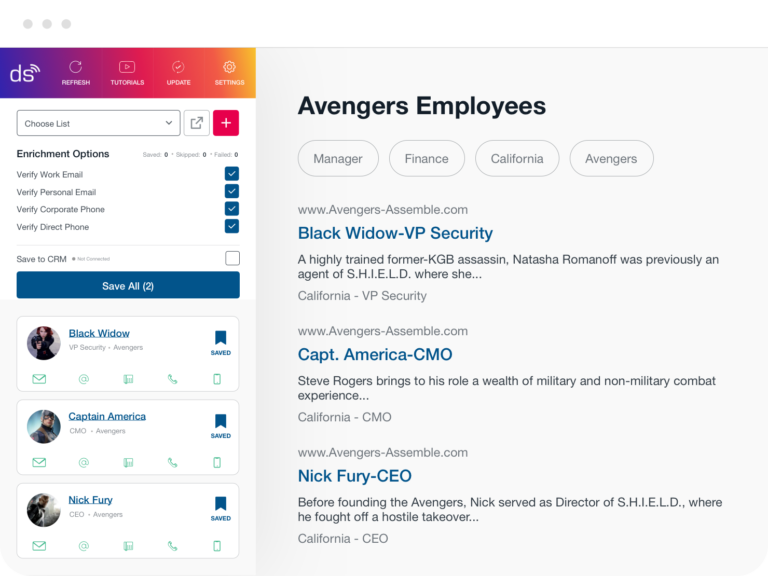The width and height of the screenshot is (768, 576).
Task: Enable the Save to CRM checkbox
Action: (232, 258)
